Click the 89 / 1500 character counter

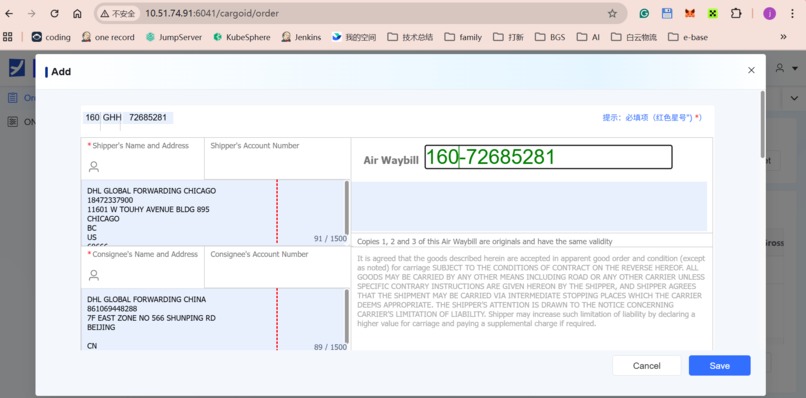click(330, 347)
